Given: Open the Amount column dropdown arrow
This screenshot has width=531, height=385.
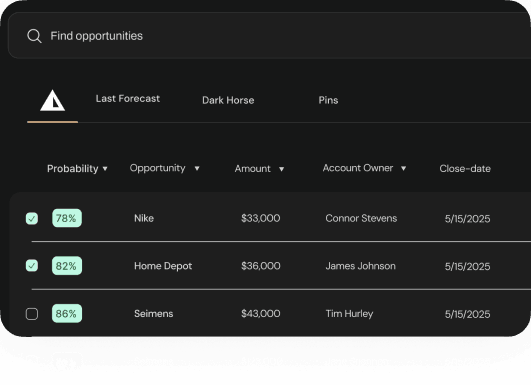Looking at the screenshot, I should (x=281, y=169).
